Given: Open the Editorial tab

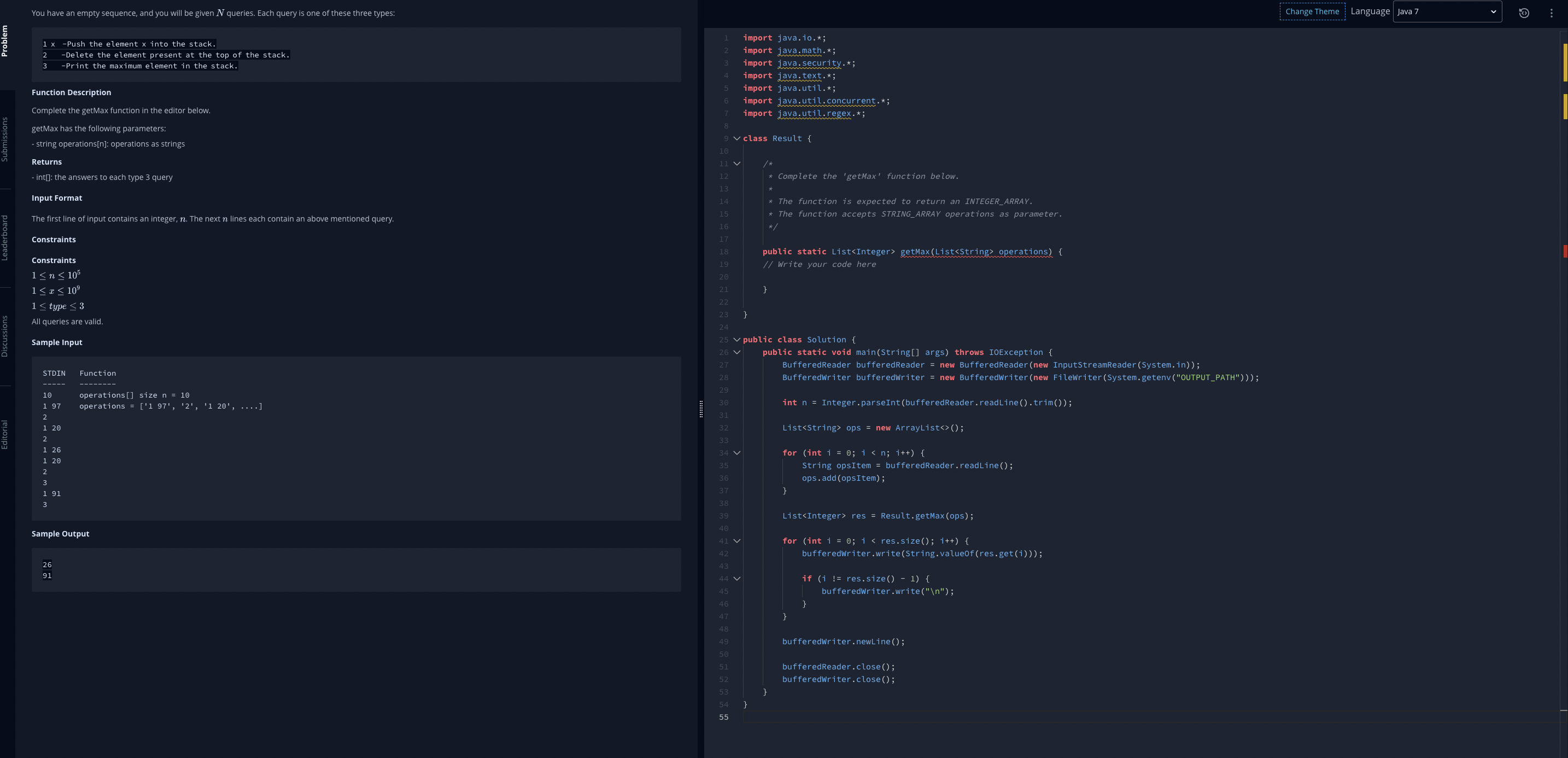Looking at the screenshot, I should click(x=5, y=434).
